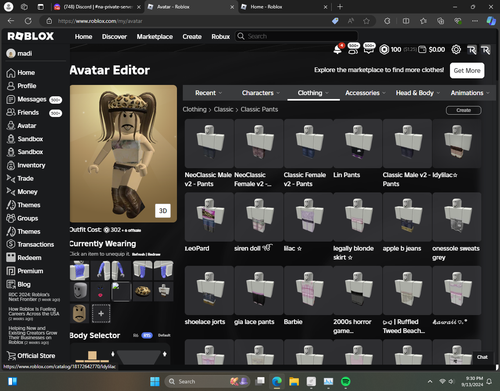Screen dimensions: 500x391
Task: Click the Robux balance hexagon icon
Action: [x=384, y=50]
